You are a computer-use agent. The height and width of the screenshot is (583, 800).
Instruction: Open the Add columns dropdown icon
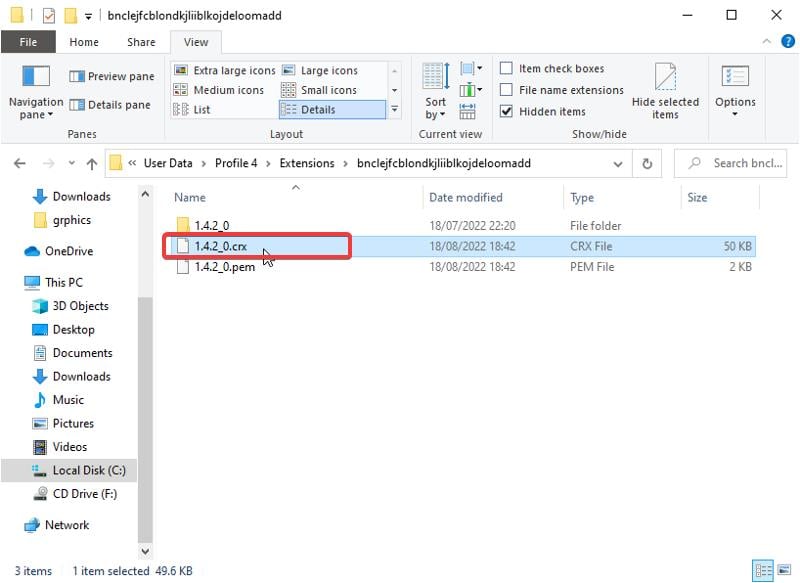pos(471,90)
